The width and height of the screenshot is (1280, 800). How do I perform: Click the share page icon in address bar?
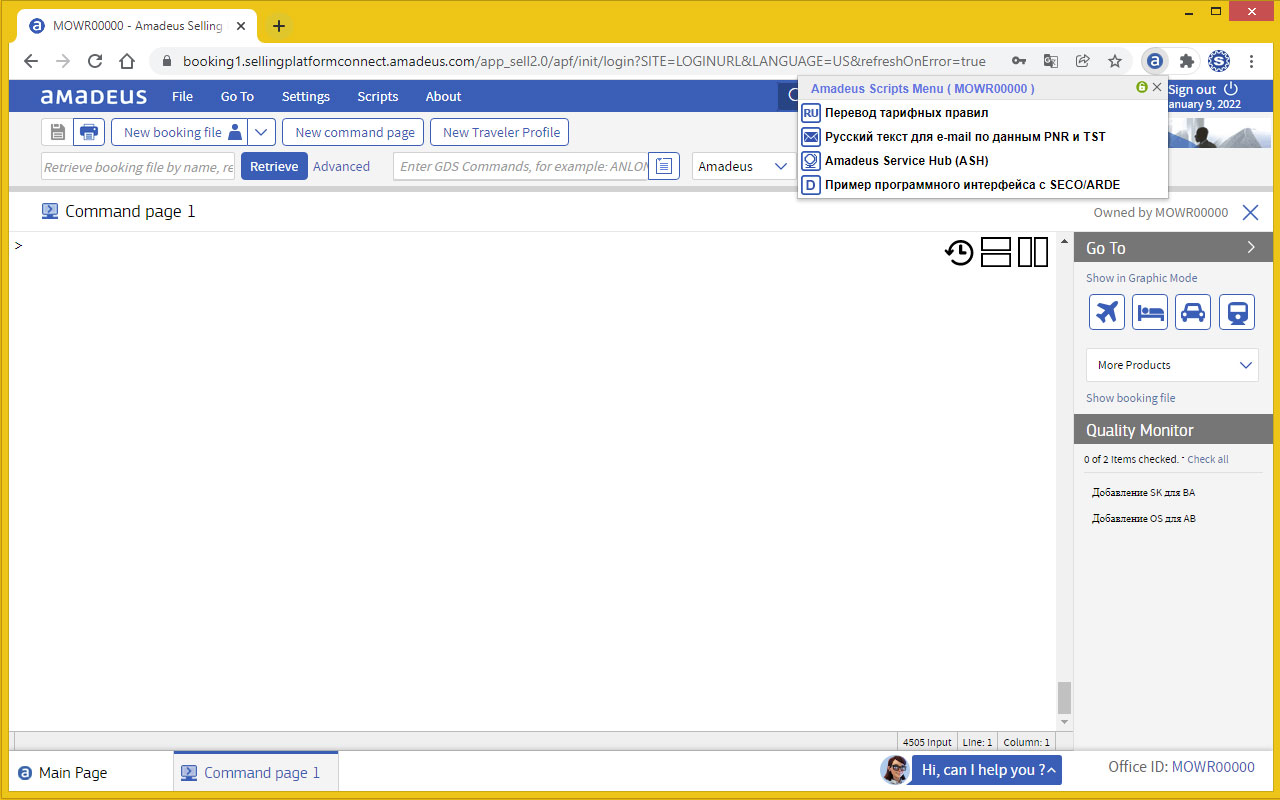pyautogui.click(x=1083, y=61)
